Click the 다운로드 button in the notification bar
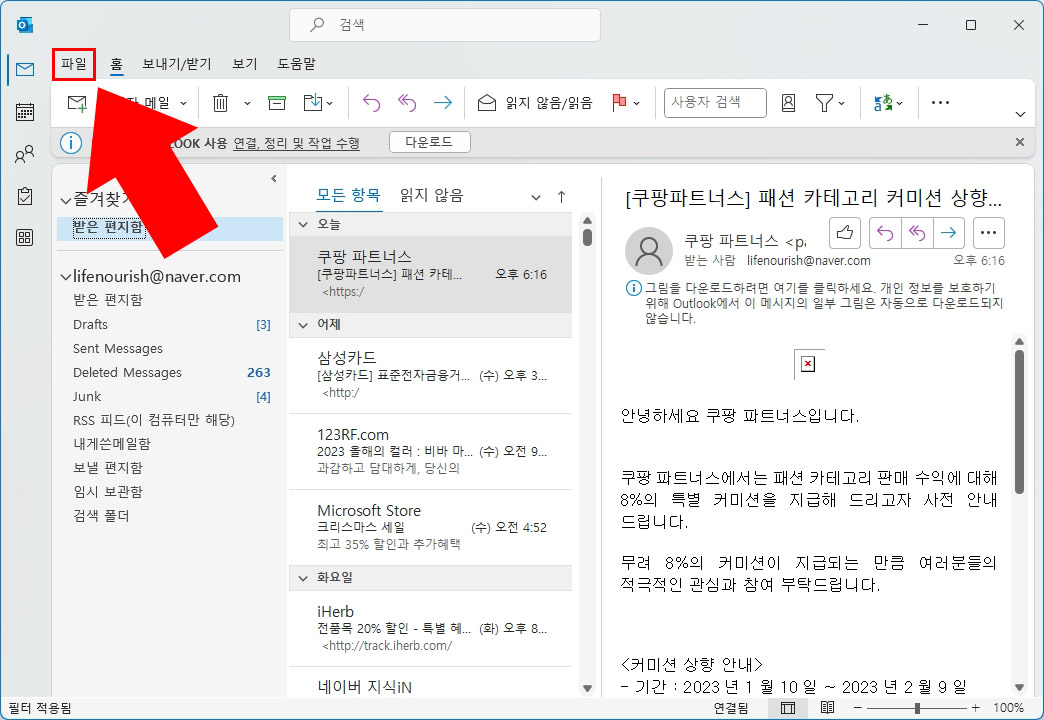Image resolution: width=1044 pixels, height=720 pixels. click(x=429, y=141)
